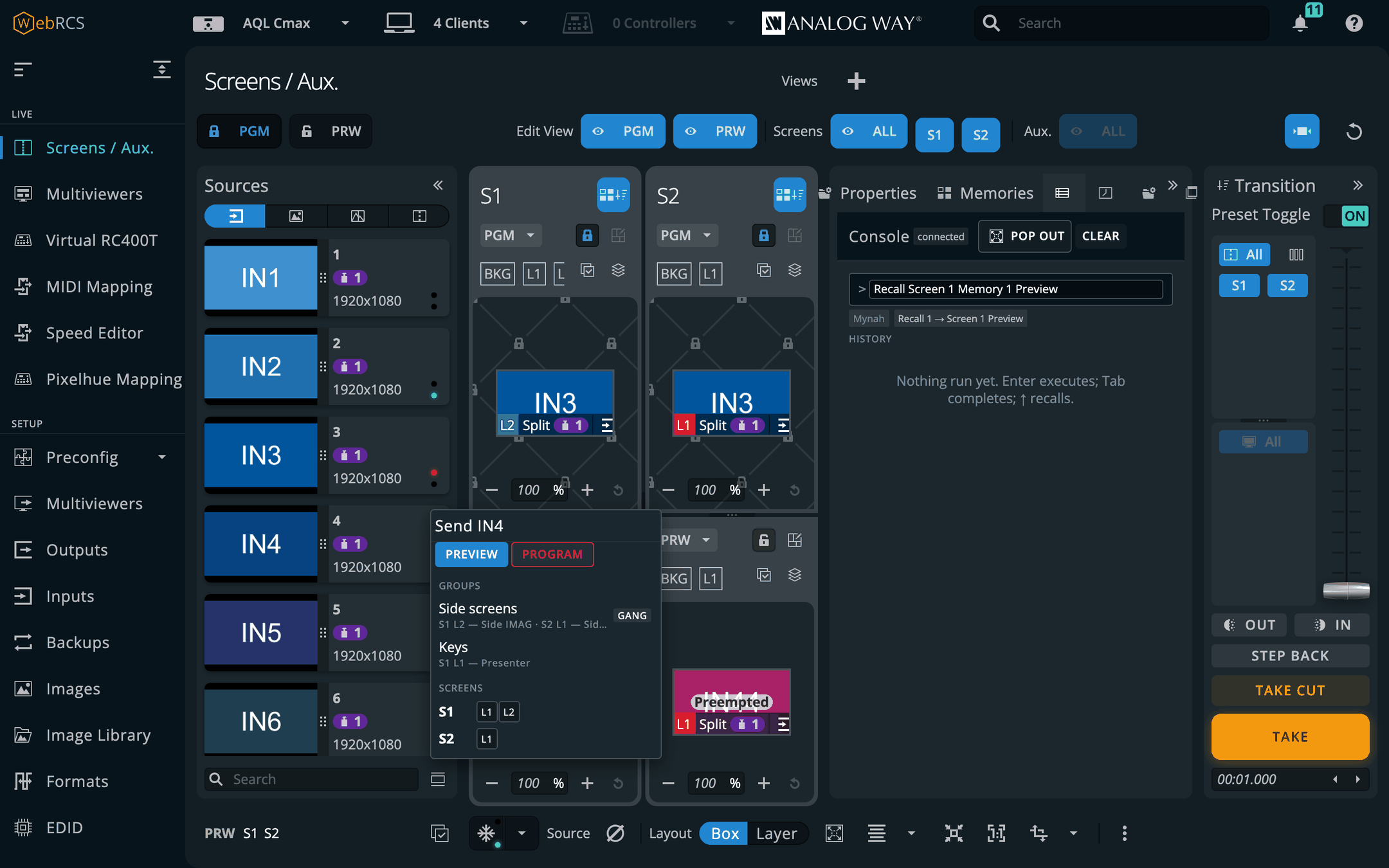1389x868 pixels.
Task: Collapse the sidebar menu icon
Action: click(23, 69)
